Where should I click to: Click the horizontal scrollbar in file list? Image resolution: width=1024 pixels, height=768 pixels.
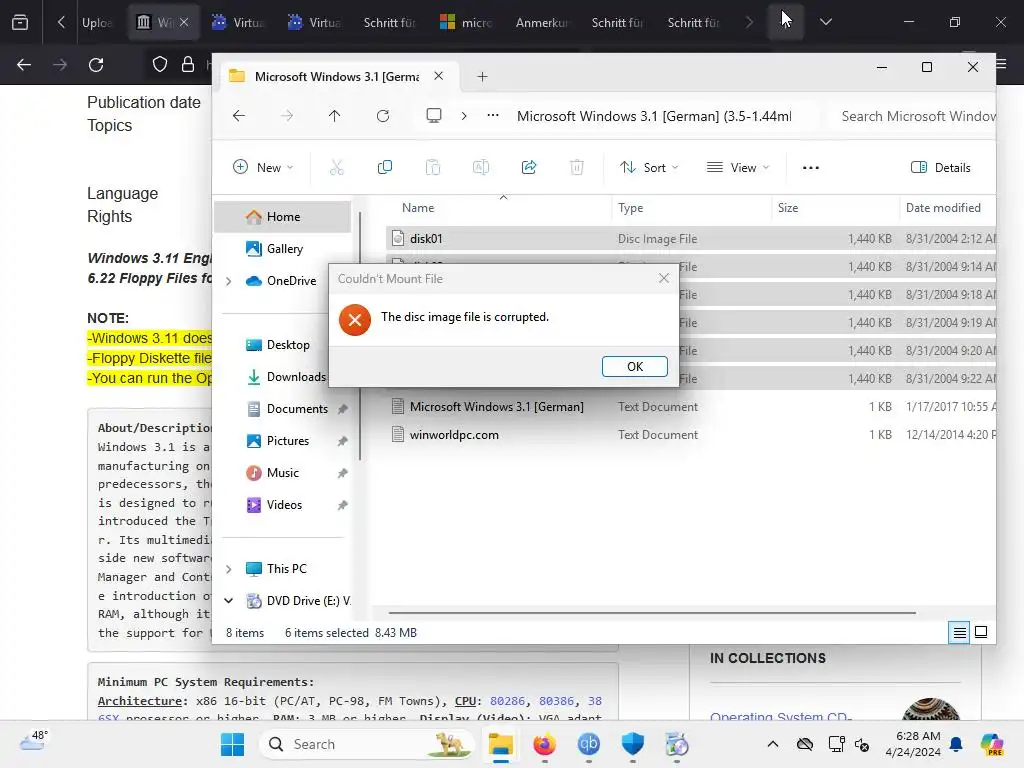click(x=652, y=613)
